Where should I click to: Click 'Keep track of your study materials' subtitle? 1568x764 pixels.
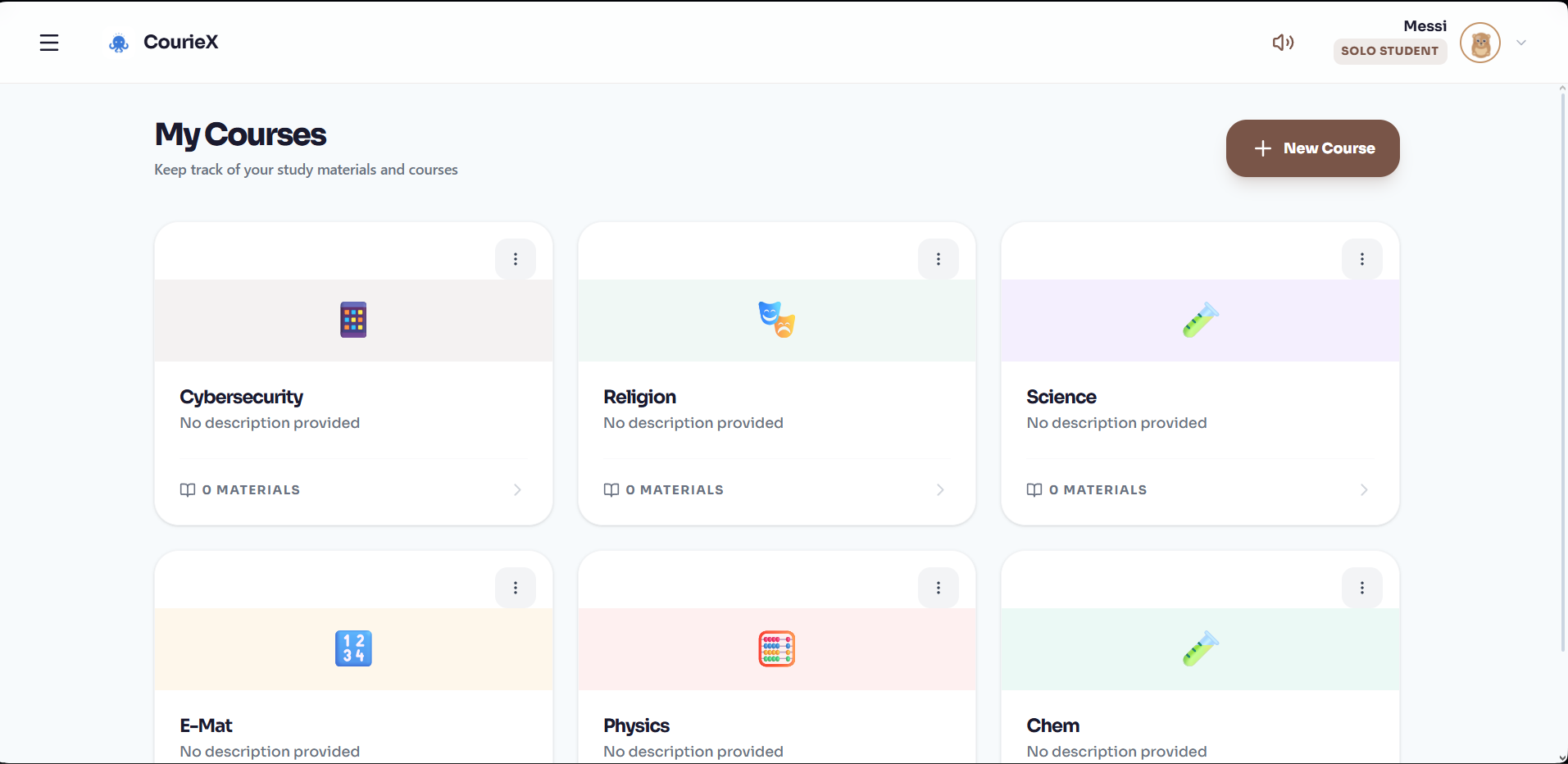pos(306,170)
